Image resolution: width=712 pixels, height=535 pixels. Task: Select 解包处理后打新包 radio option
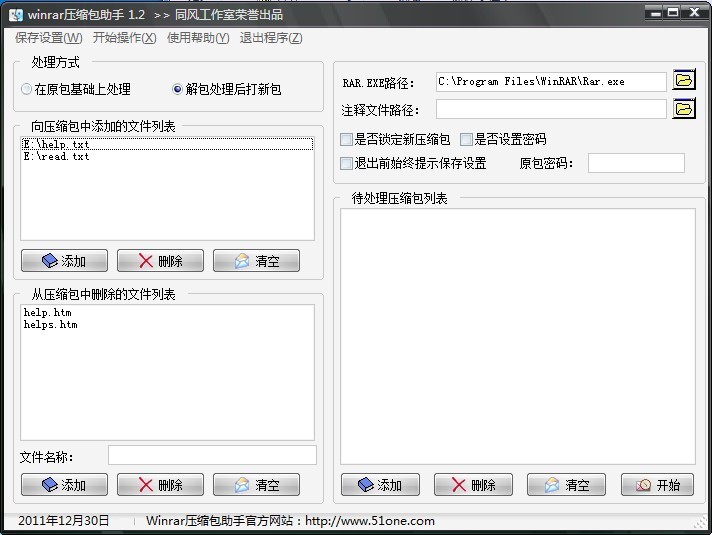point(178,89)
